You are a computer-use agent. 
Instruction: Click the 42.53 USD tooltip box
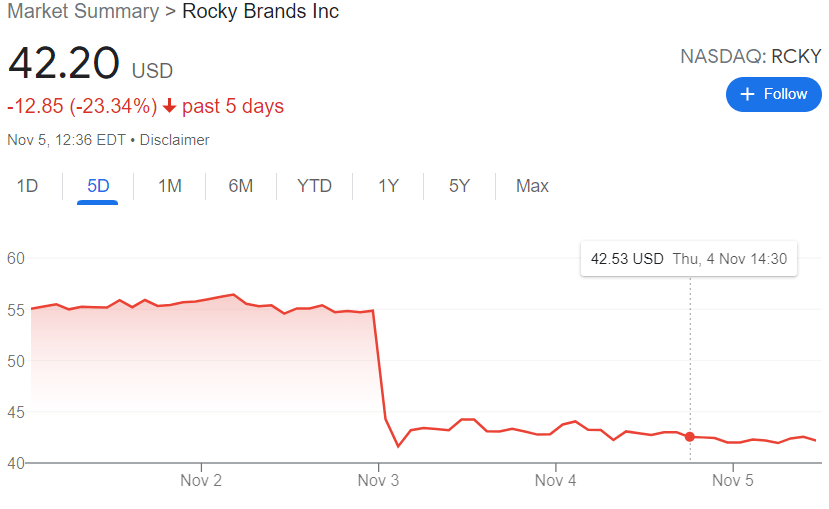pos(688,259)
